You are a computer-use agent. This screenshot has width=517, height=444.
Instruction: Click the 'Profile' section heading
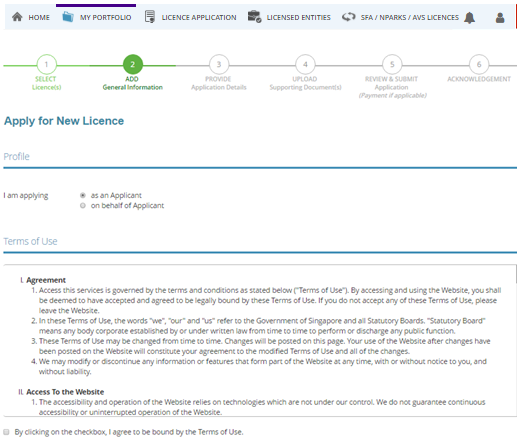(16, 156)
